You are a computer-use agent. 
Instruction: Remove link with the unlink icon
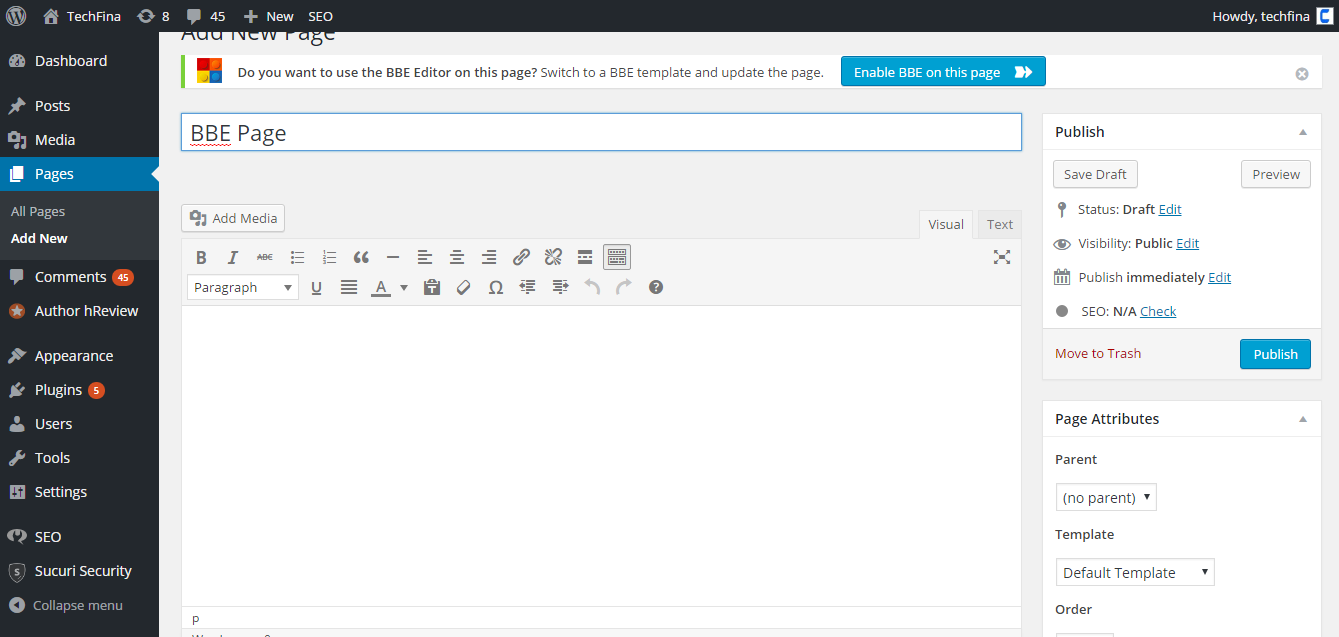coord(553,257)
